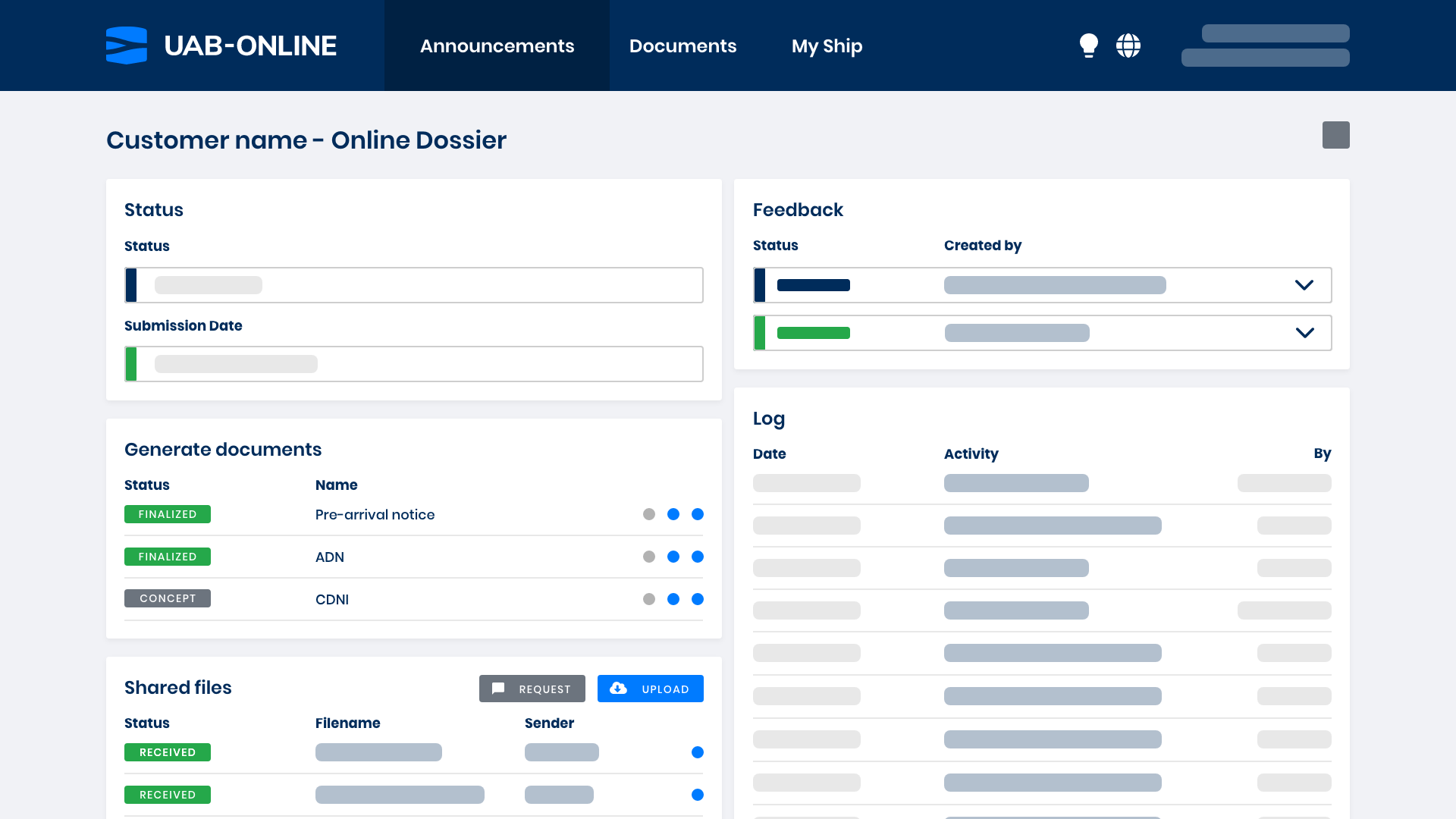The image size is (1456, 819).
Task: Toggle the FINALIZED status on Pre-arrival notice
Action: (x=167, y=514)
